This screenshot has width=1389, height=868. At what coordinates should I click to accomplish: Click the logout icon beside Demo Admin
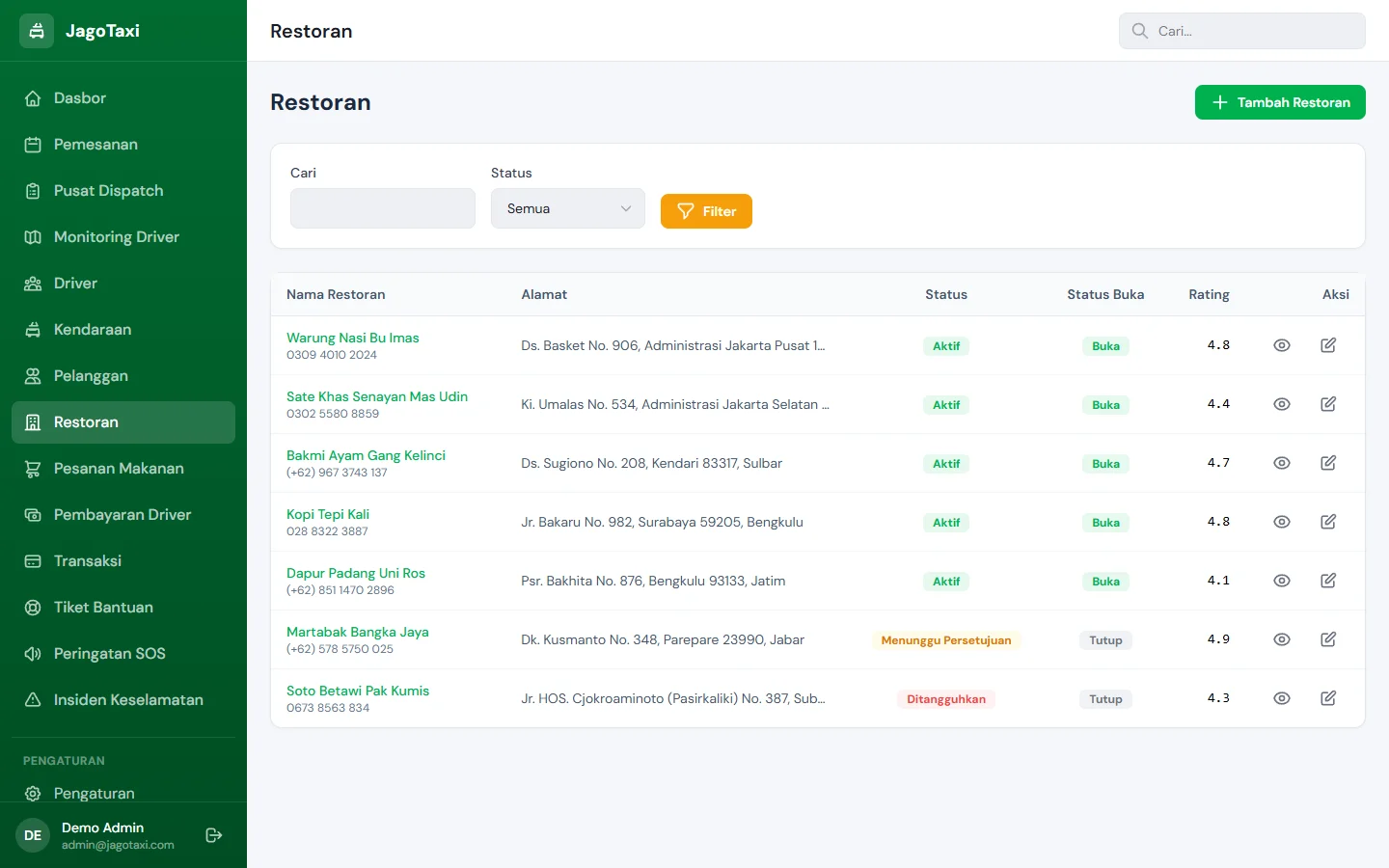214,835
